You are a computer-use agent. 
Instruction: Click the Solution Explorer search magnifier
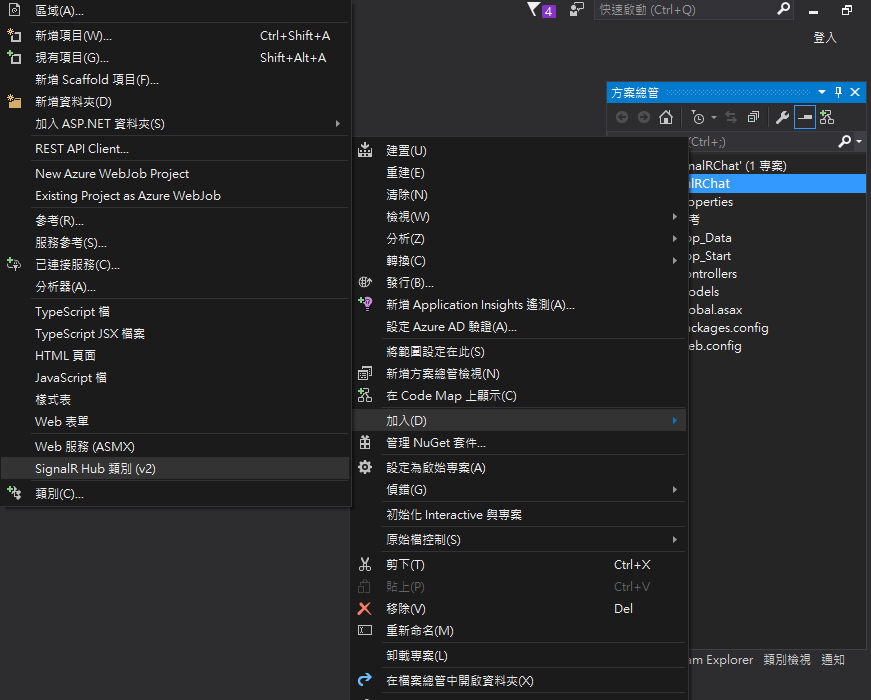(x=844, y=142)
